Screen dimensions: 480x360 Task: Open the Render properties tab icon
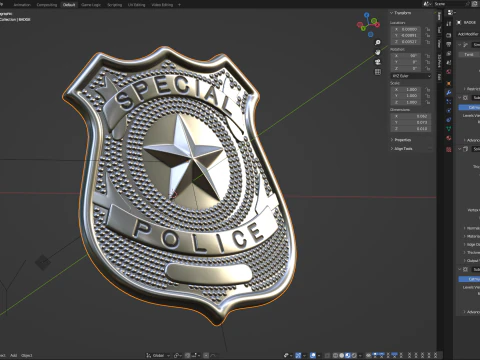click(449, 35)
